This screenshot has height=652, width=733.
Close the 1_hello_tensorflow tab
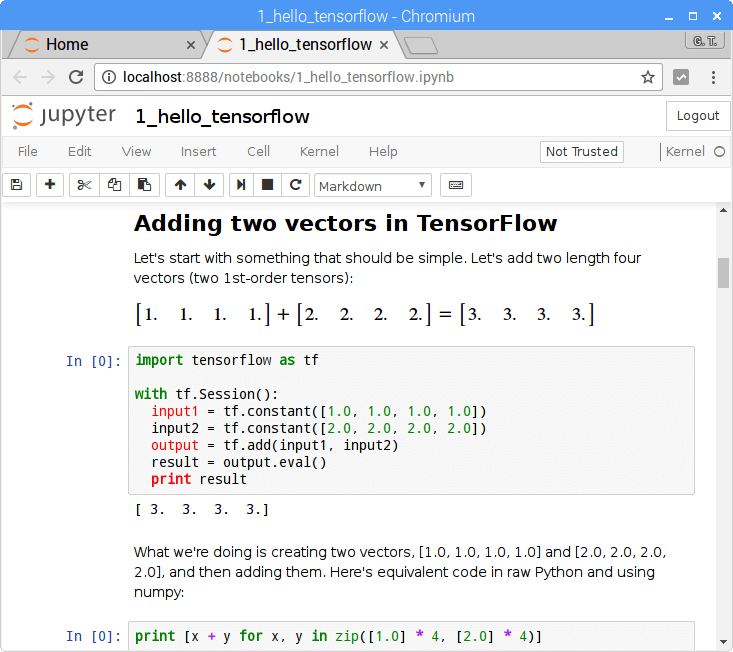tap(384, 45)
